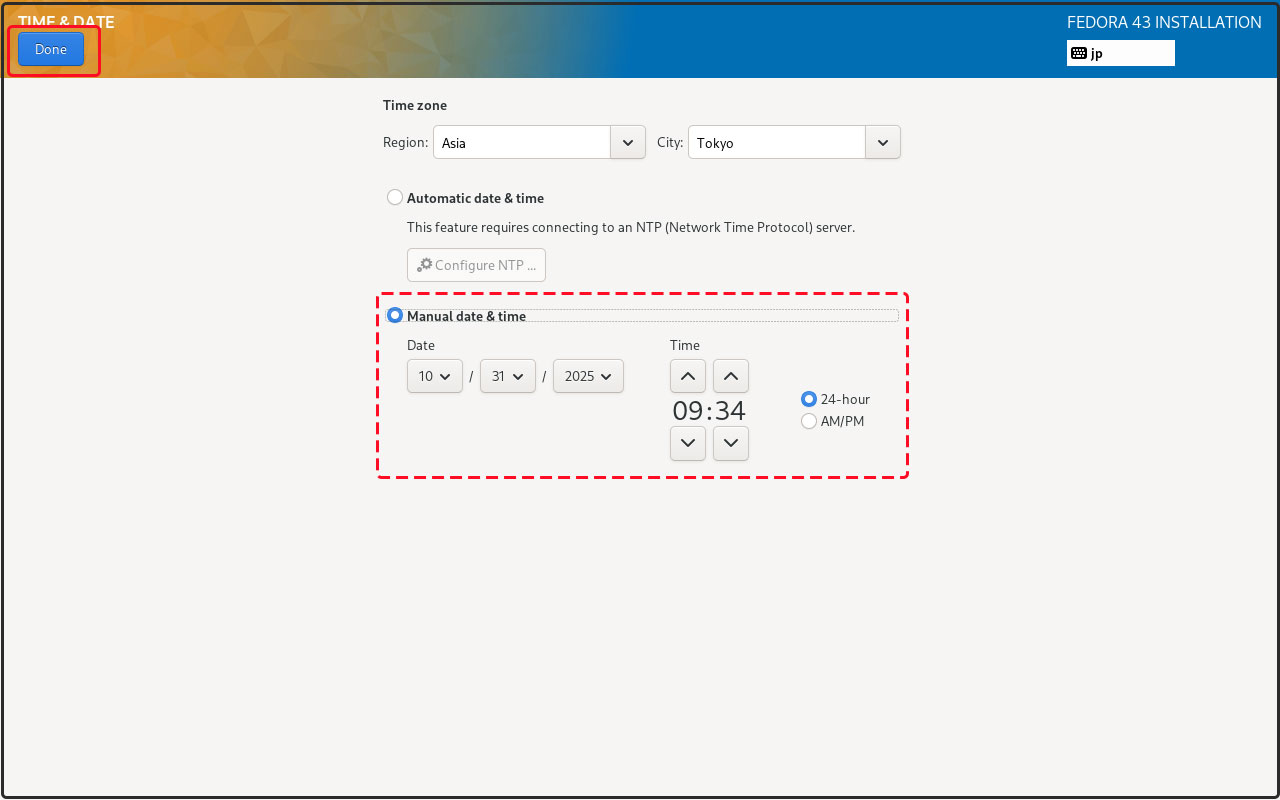Click the Asia region text field
Viewport: 1280px width, 800px height.
521,142
